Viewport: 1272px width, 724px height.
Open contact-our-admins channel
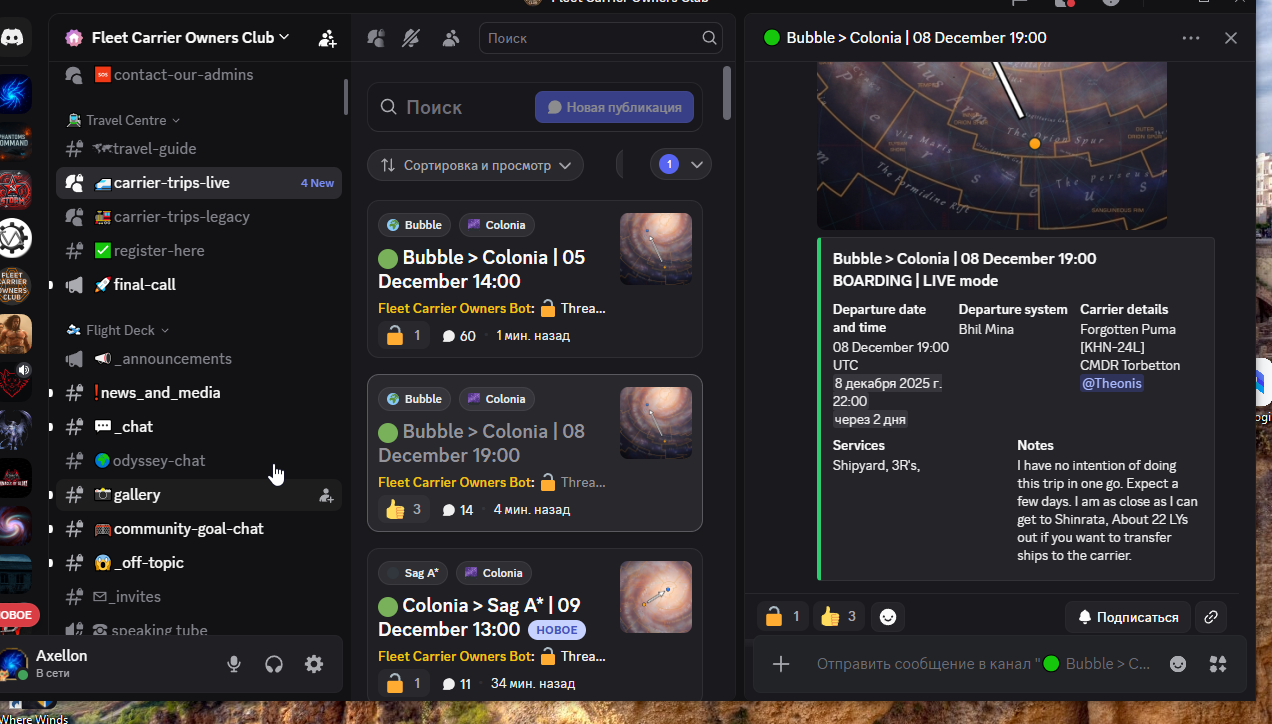pyautogui.click(x=199, y=75)
